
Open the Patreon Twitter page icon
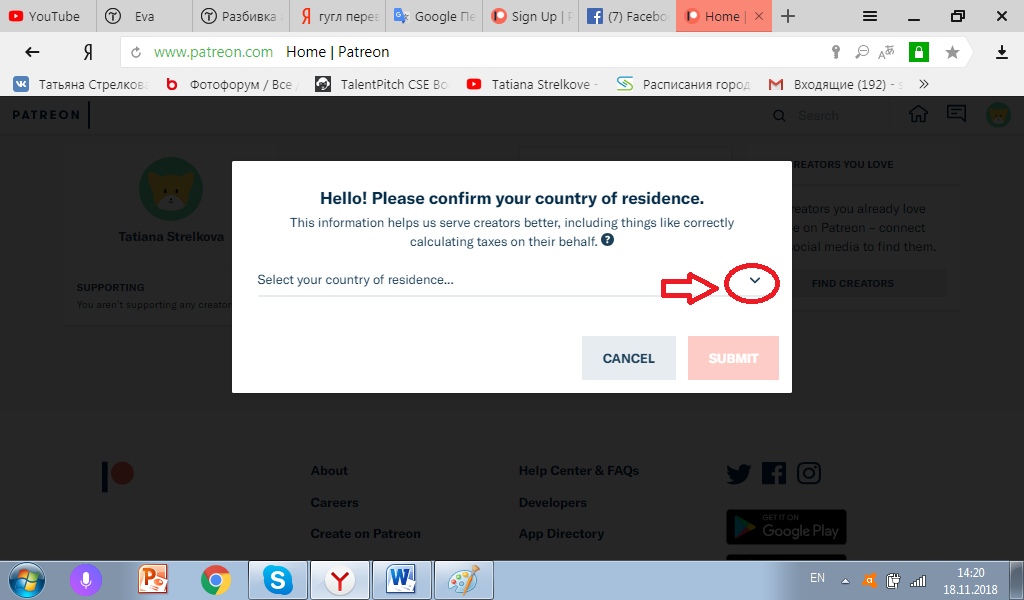tap(739, 473)
